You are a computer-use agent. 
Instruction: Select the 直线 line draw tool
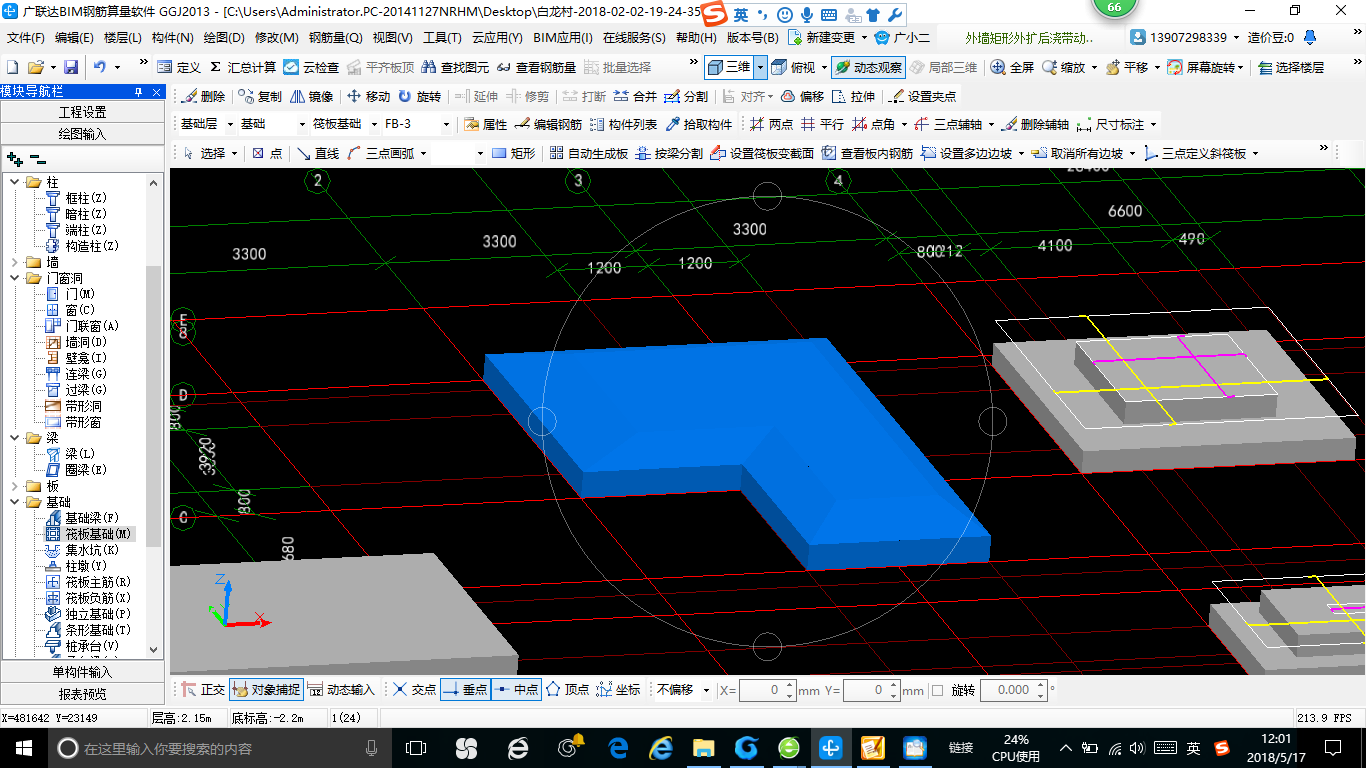pos(318,154)
